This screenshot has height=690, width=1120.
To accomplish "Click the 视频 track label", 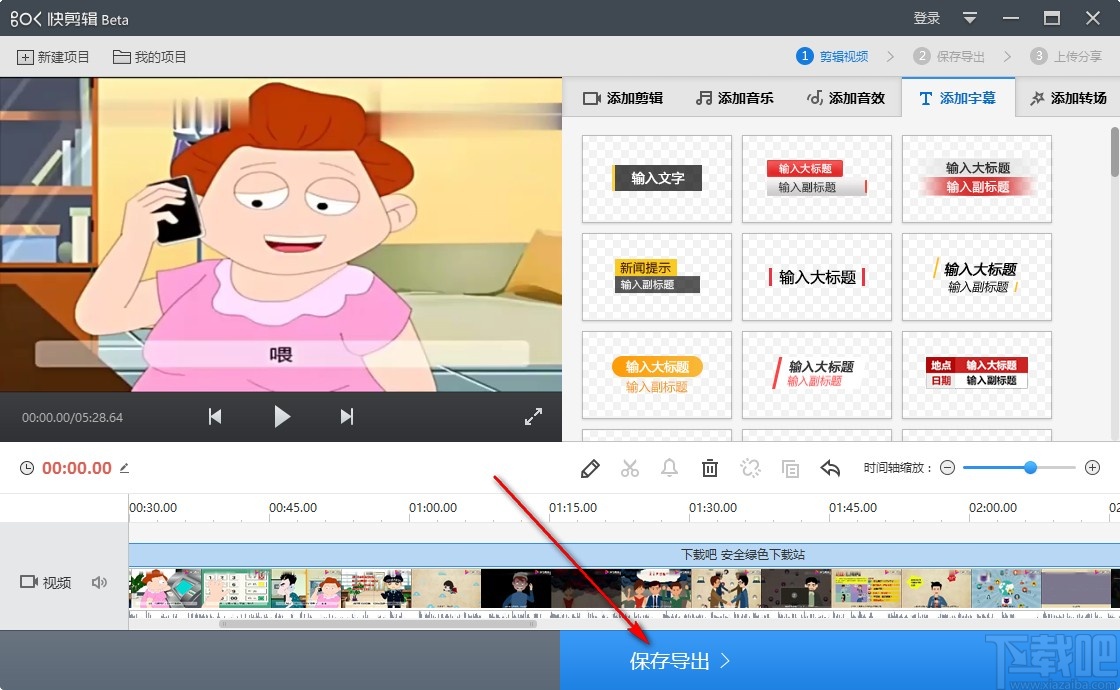I will click(x=46, y=582).
